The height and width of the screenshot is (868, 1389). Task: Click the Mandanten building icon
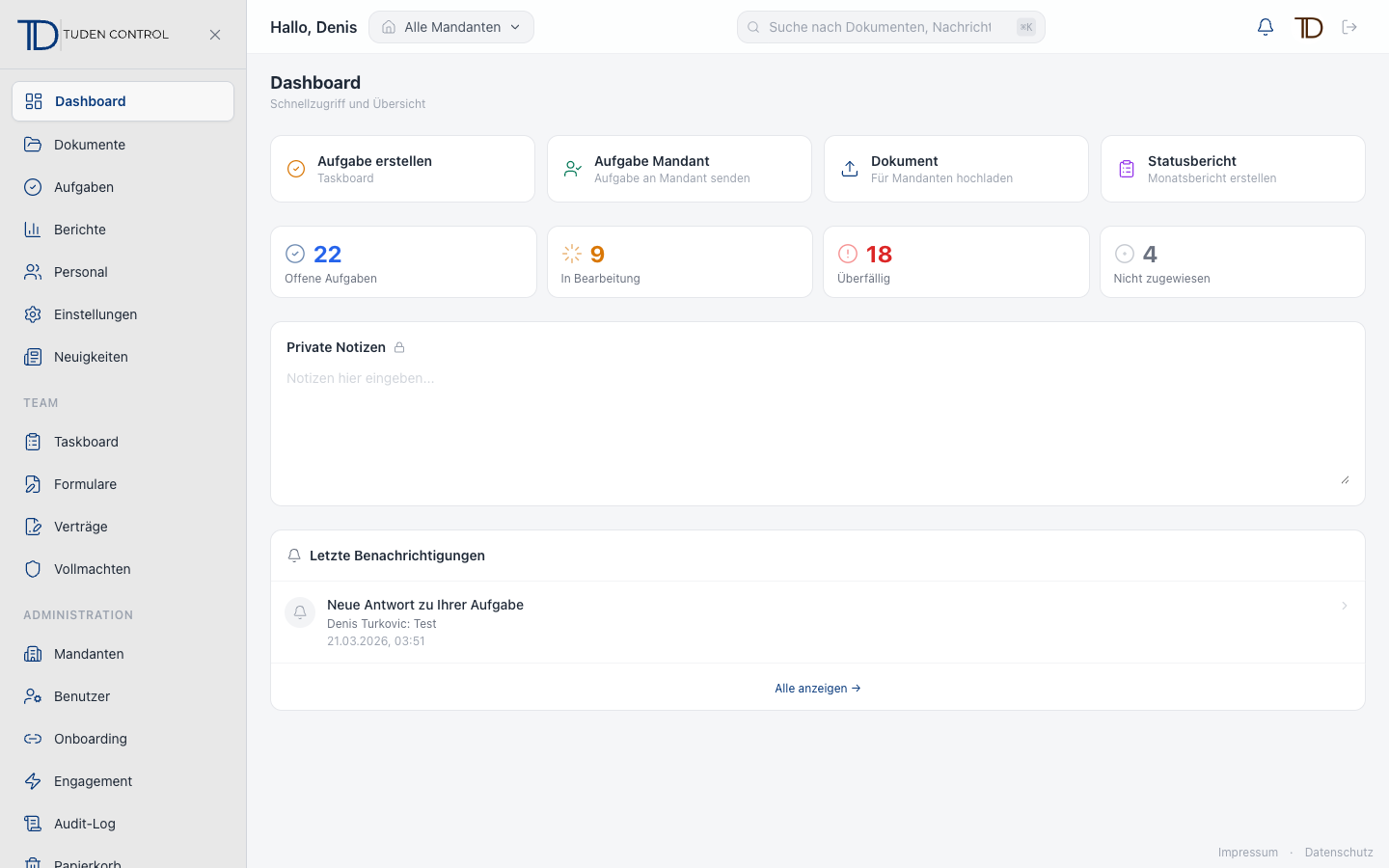pos(33,654)
